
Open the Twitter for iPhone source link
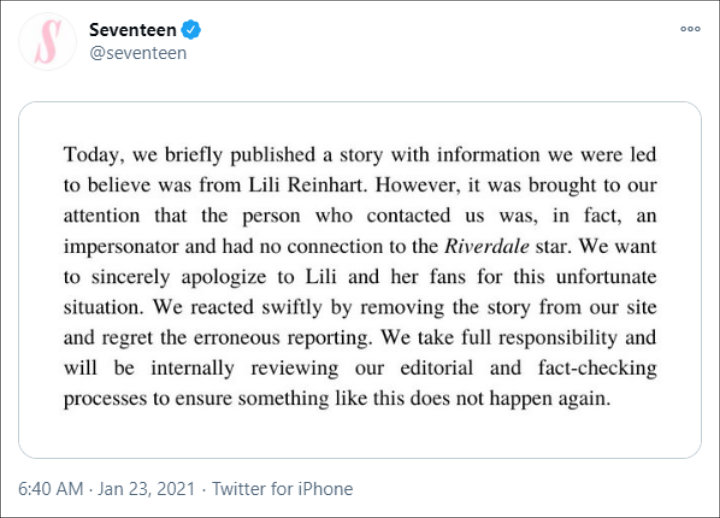tap(282, 489)
